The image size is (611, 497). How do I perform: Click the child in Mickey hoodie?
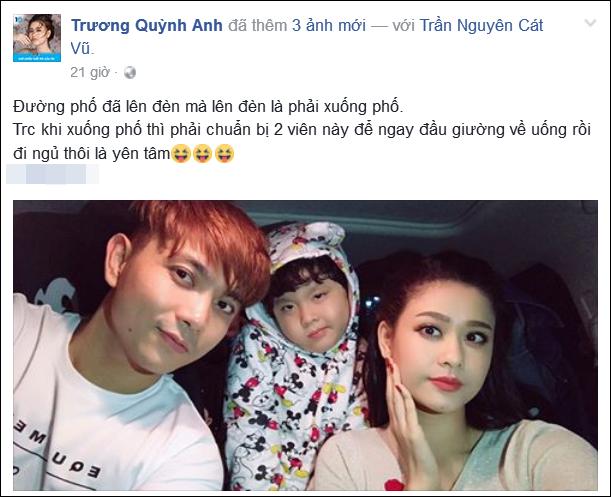coord(296,351)
